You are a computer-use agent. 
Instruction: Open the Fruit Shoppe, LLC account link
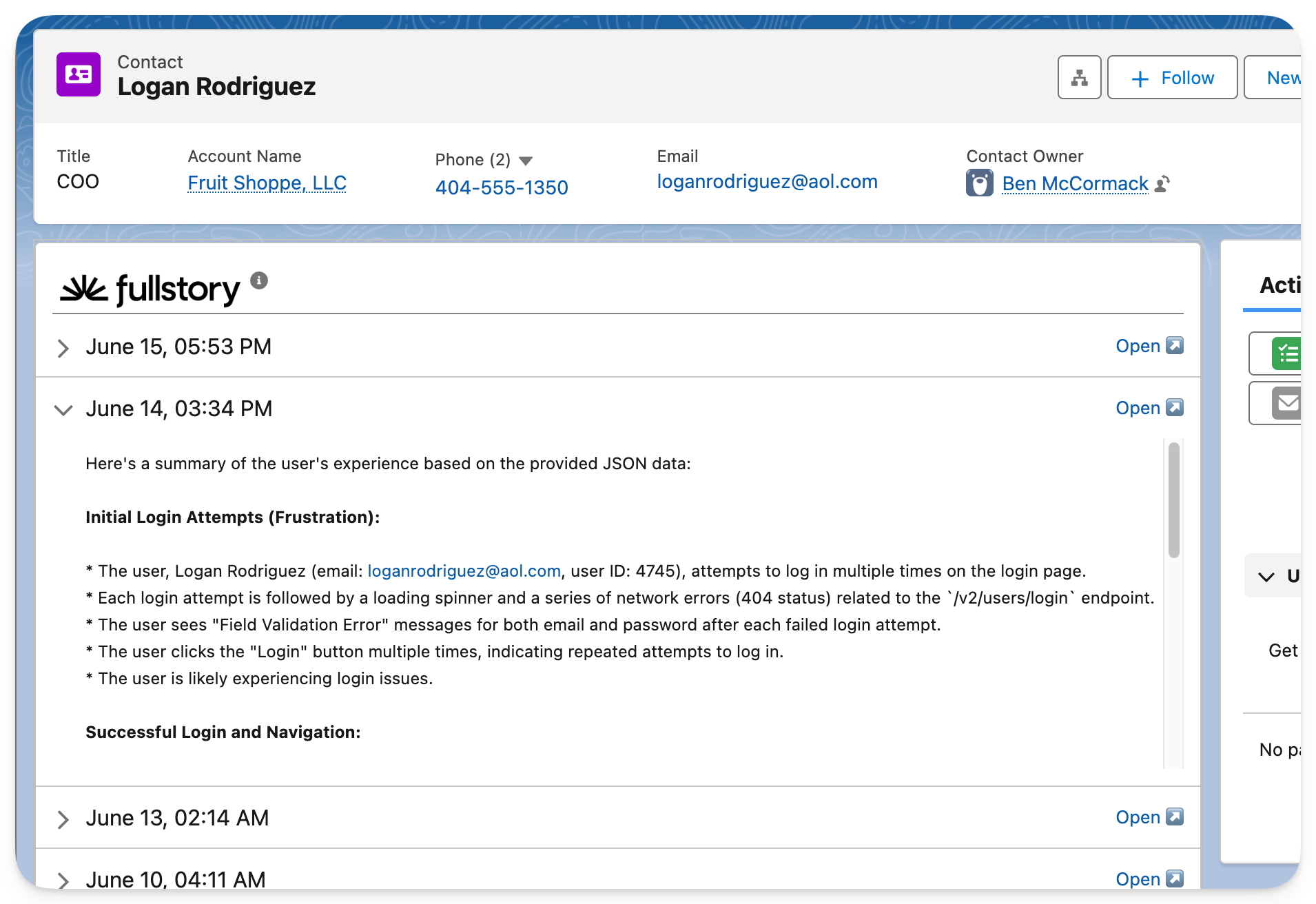click(267, 183)
